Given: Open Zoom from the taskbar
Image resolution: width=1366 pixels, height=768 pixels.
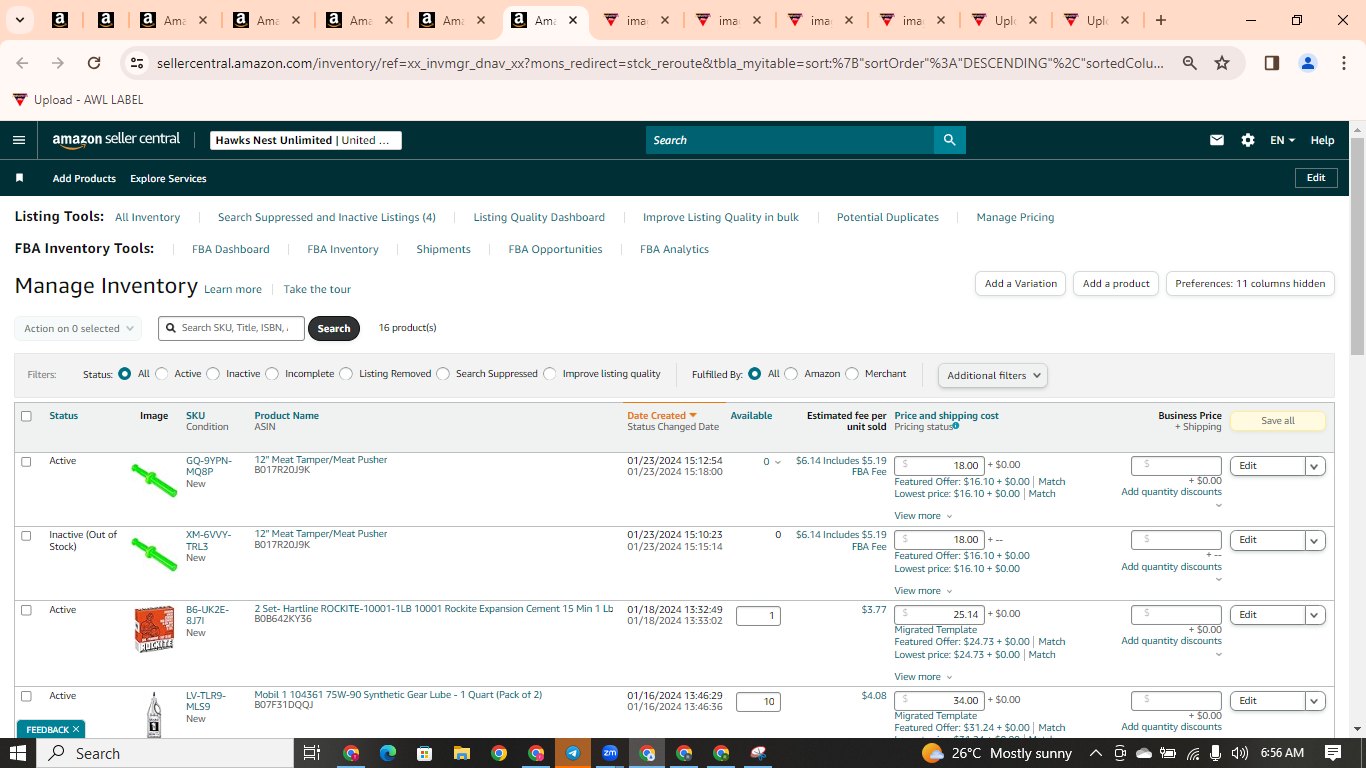Looking at the screenshot, I should 610,753.
